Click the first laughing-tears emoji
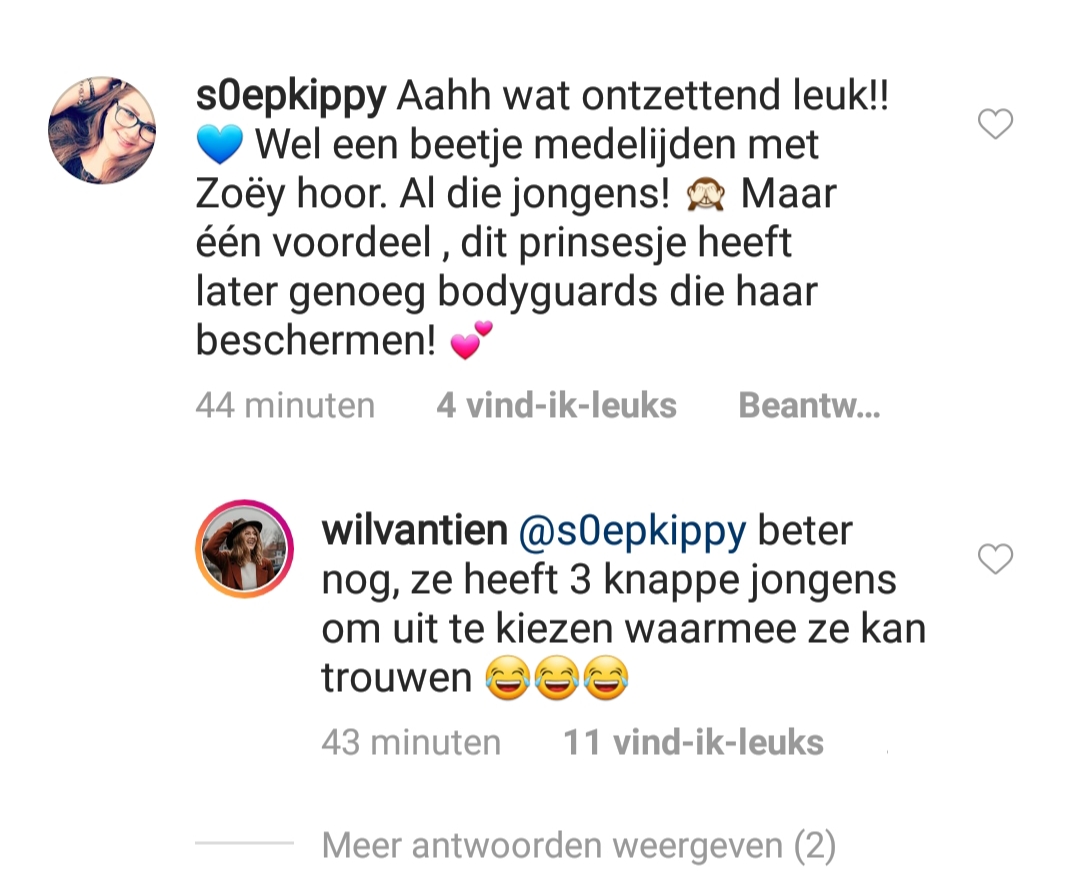 point(508,679)
